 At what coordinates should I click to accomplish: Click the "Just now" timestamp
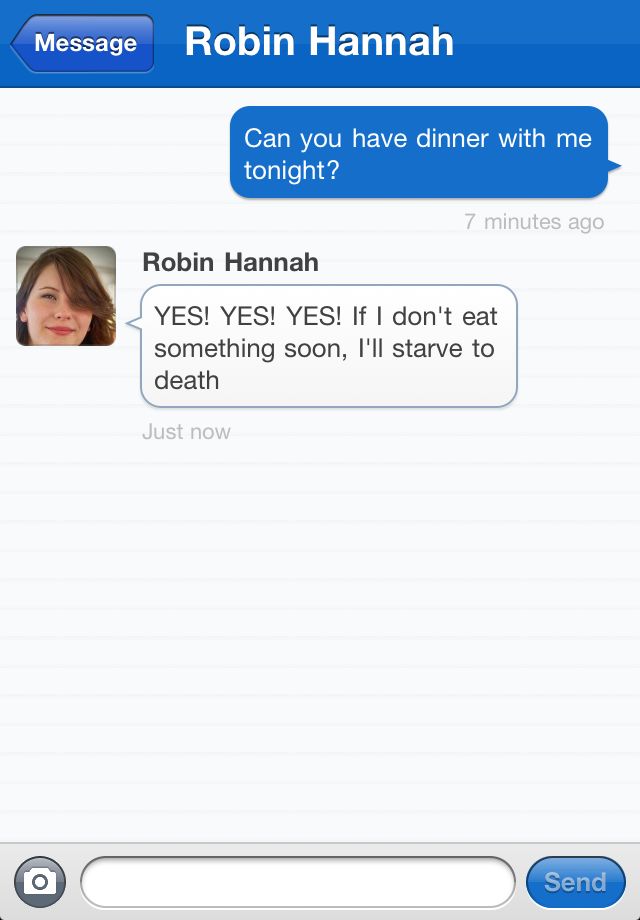coord(186,432)
